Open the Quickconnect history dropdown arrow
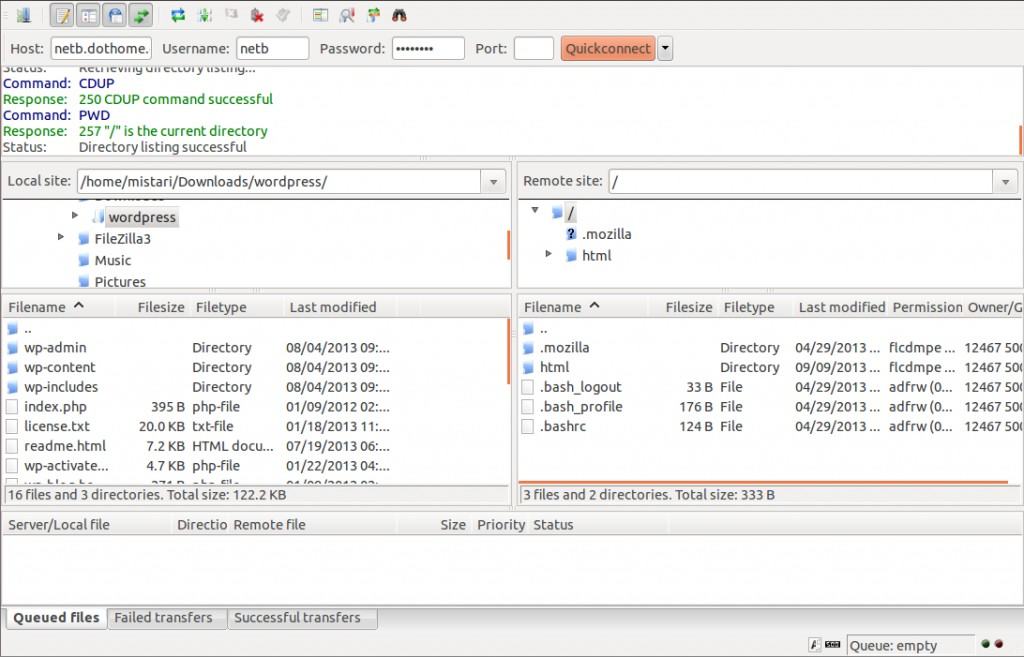1024x657 pixels. click(665, 48)
